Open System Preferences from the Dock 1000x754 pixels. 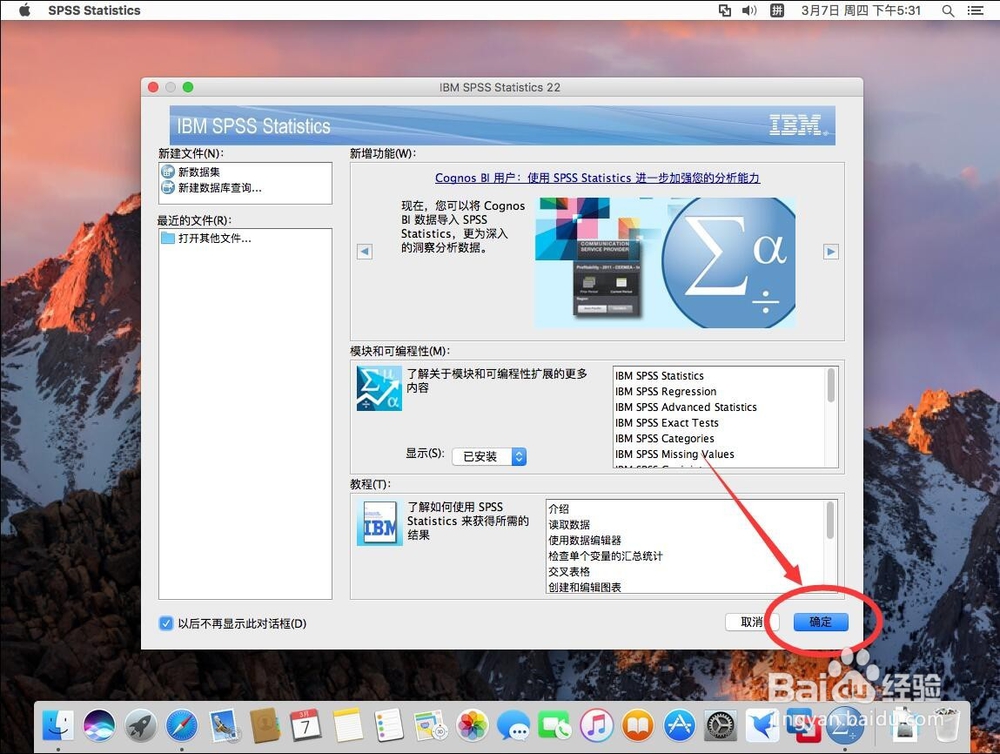721,725
